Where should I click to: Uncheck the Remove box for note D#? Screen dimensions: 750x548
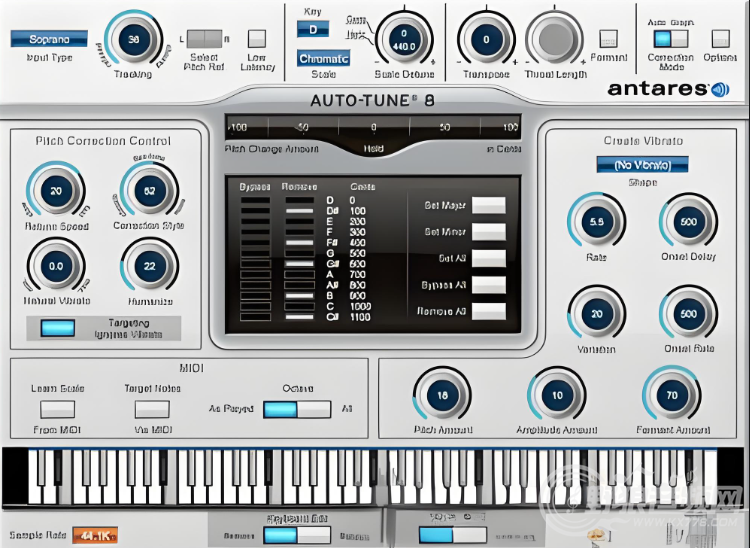300,211
